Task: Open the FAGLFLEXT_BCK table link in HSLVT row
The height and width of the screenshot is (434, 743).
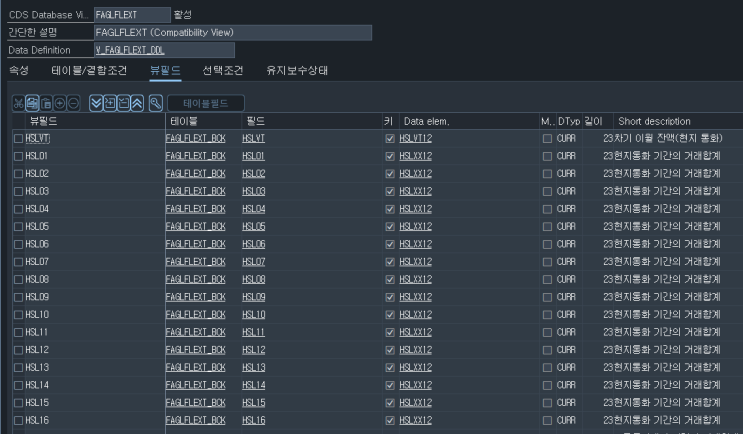Action: pyautogui.click(x=196, y=138)
